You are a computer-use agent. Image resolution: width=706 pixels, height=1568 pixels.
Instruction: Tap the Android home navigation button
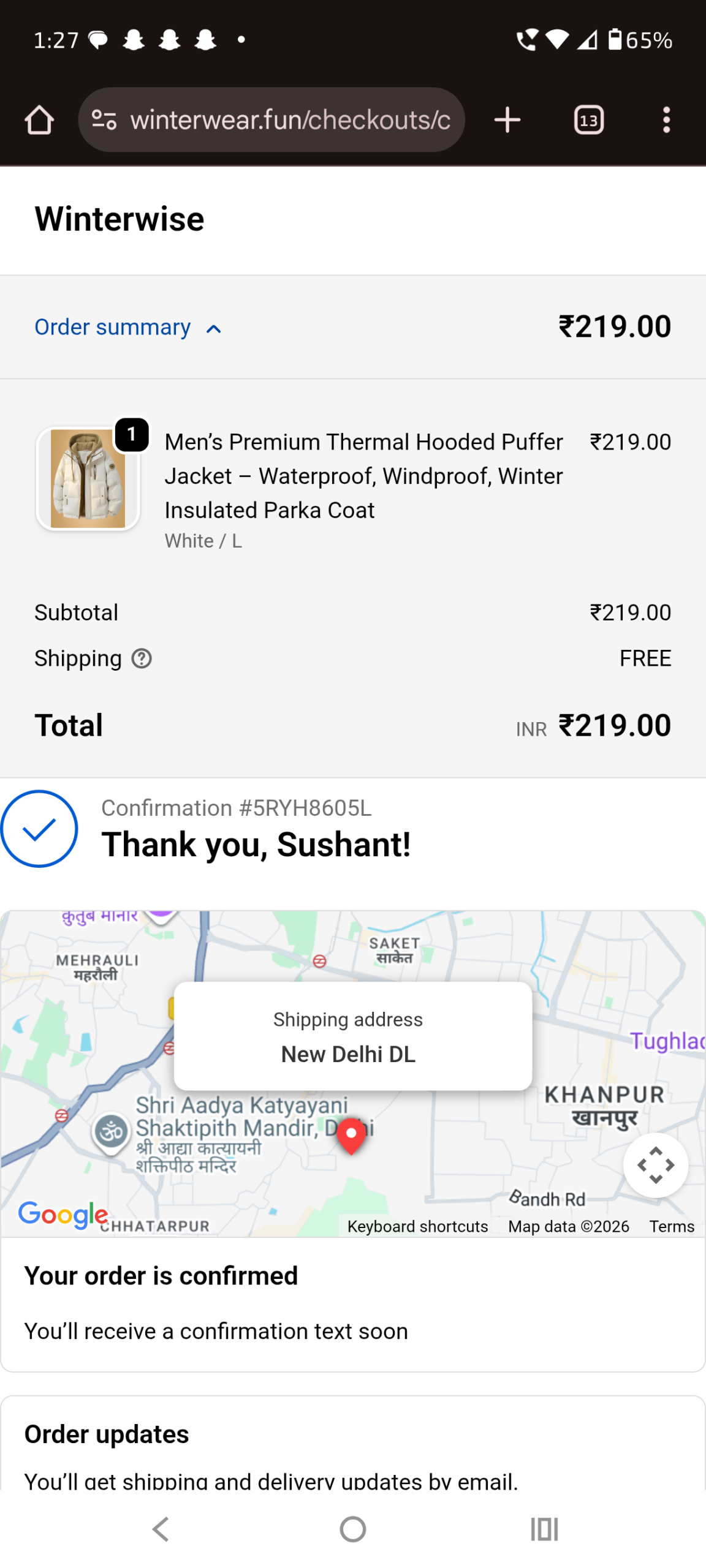tap(353, 1529)
